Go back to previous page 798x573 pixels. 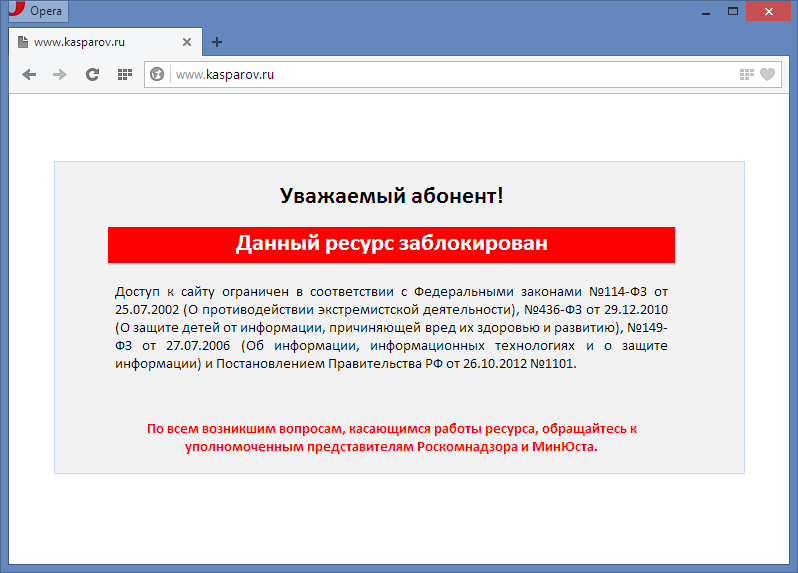tap(29, 75)
